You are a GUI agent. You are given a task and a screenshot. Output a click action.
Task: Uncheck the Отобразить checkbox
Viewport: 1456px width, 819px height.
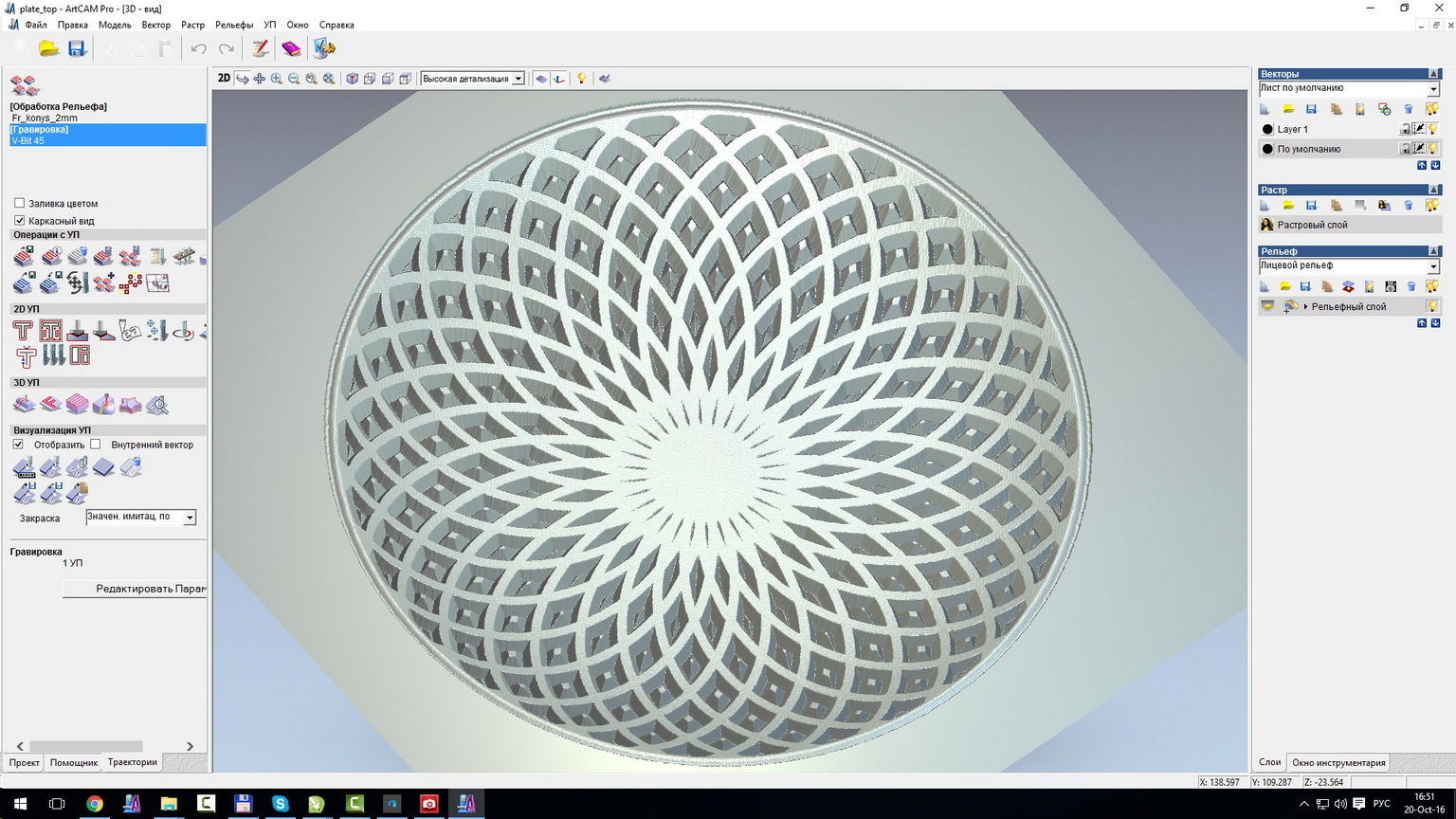[x=18, y=444]
